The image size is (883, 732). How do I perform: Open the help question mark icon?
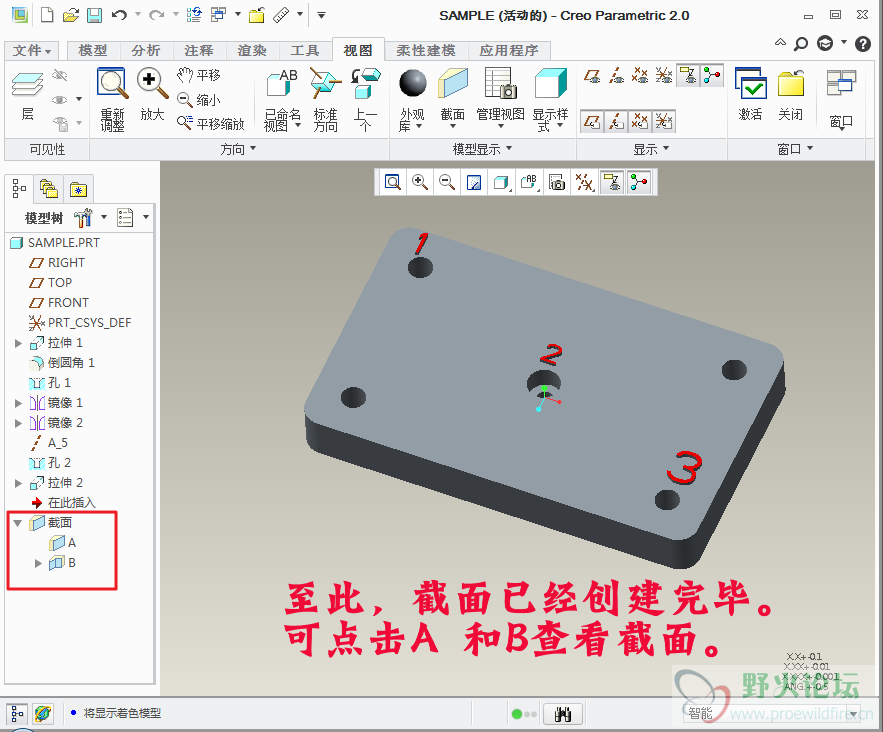[863, 43]
